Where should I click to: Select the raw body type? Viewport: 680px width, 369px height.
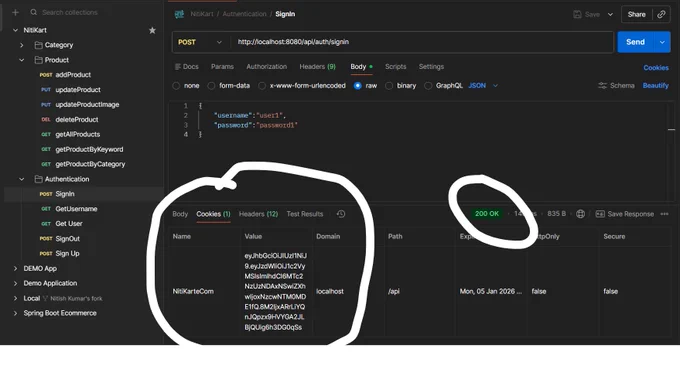click(x=357, y=86)
